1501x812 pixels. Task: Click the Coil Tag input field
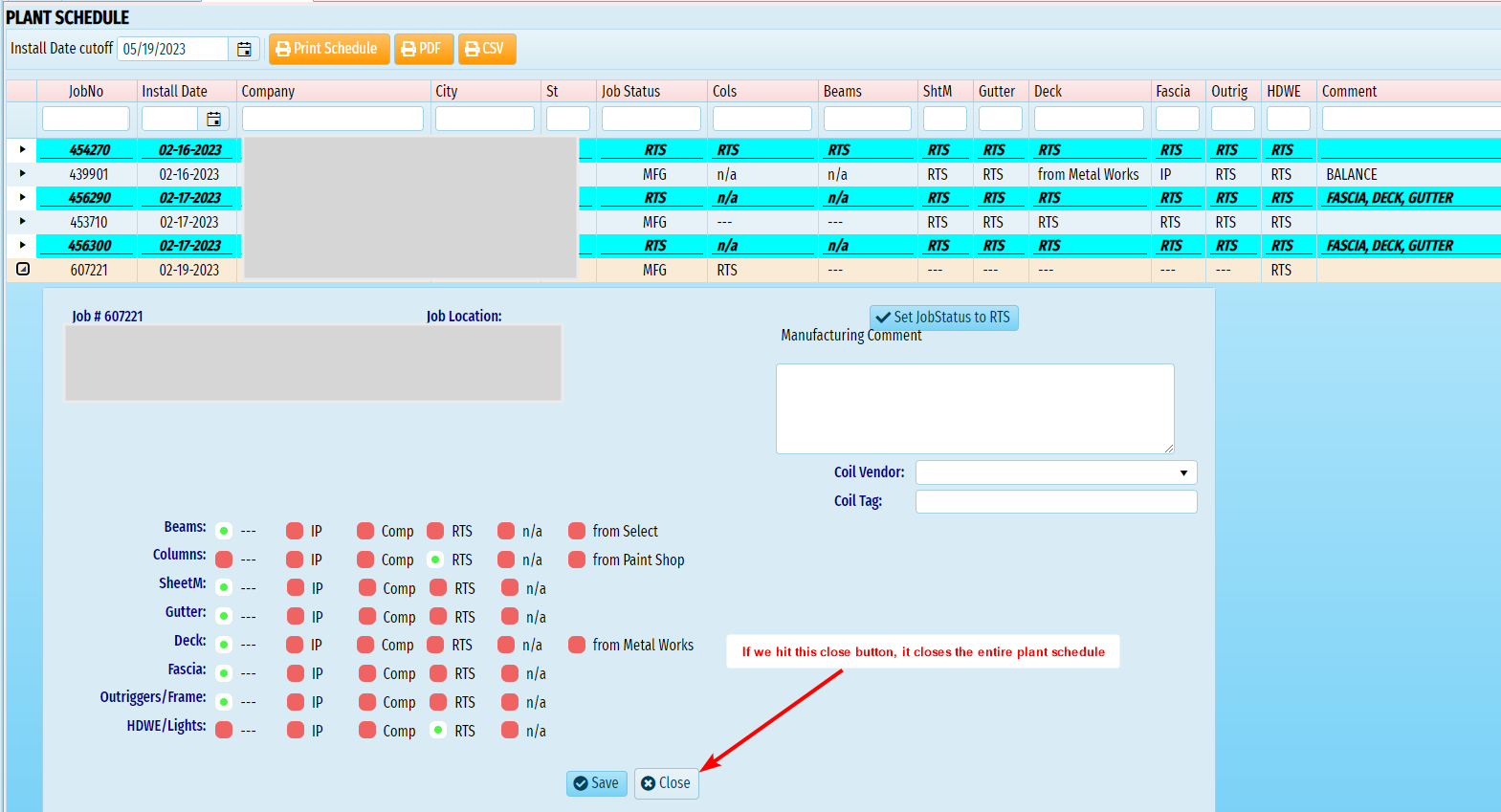click(1056, 501)
